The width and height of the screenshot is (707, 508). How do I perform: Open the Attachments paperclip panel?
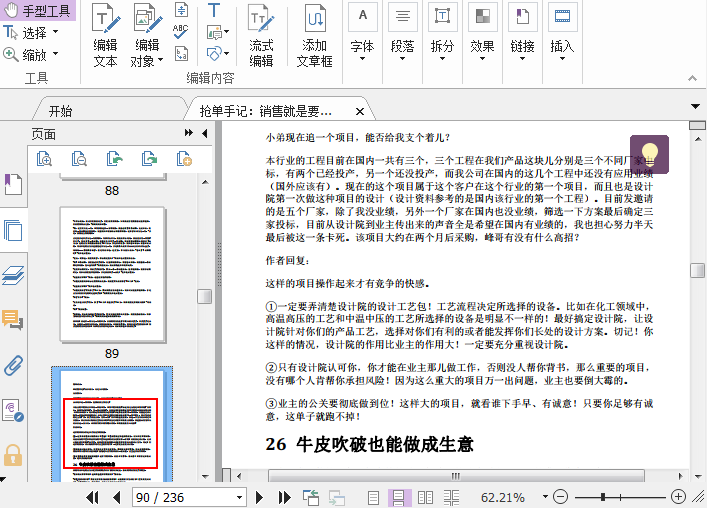pyautogui.click(x=13, y=364)
